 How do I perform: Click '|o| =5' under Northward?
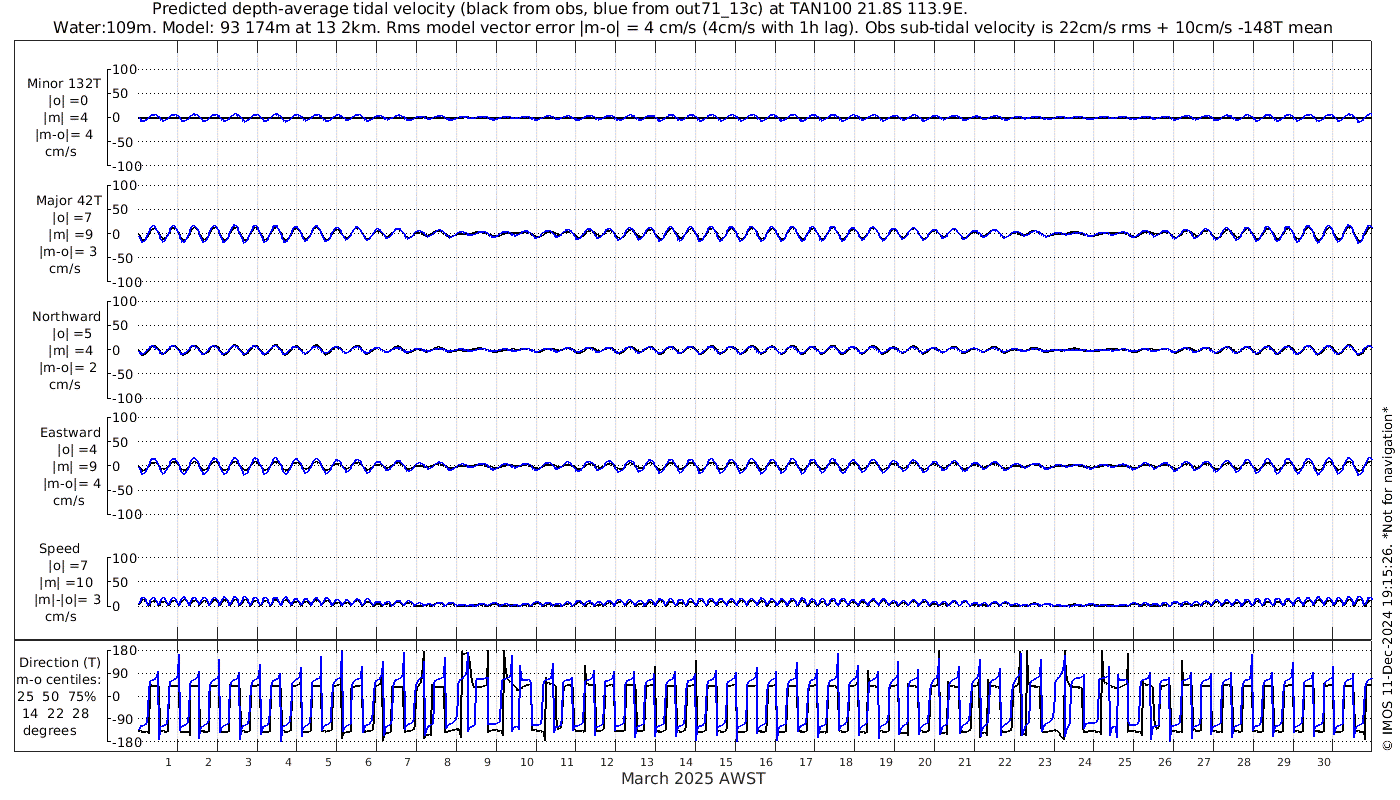click(72, 334)
